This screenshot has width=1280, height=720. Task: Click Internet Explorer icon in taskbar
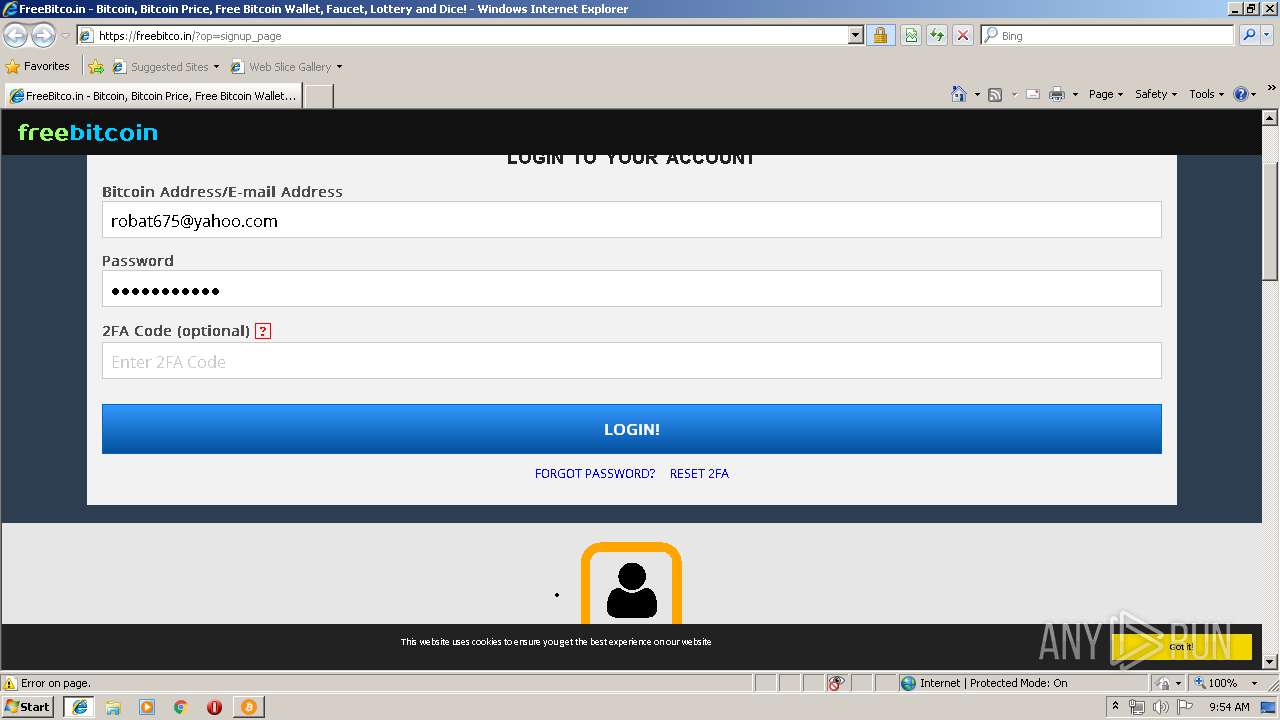80,706
